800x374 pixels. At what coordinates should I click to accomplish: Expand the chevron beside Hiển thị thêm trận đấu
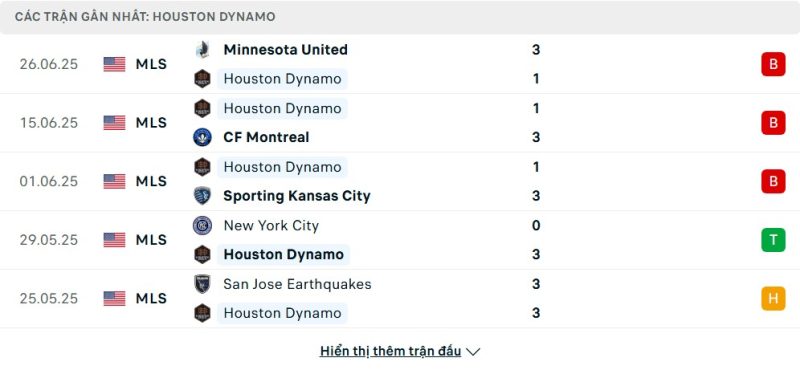473,352
